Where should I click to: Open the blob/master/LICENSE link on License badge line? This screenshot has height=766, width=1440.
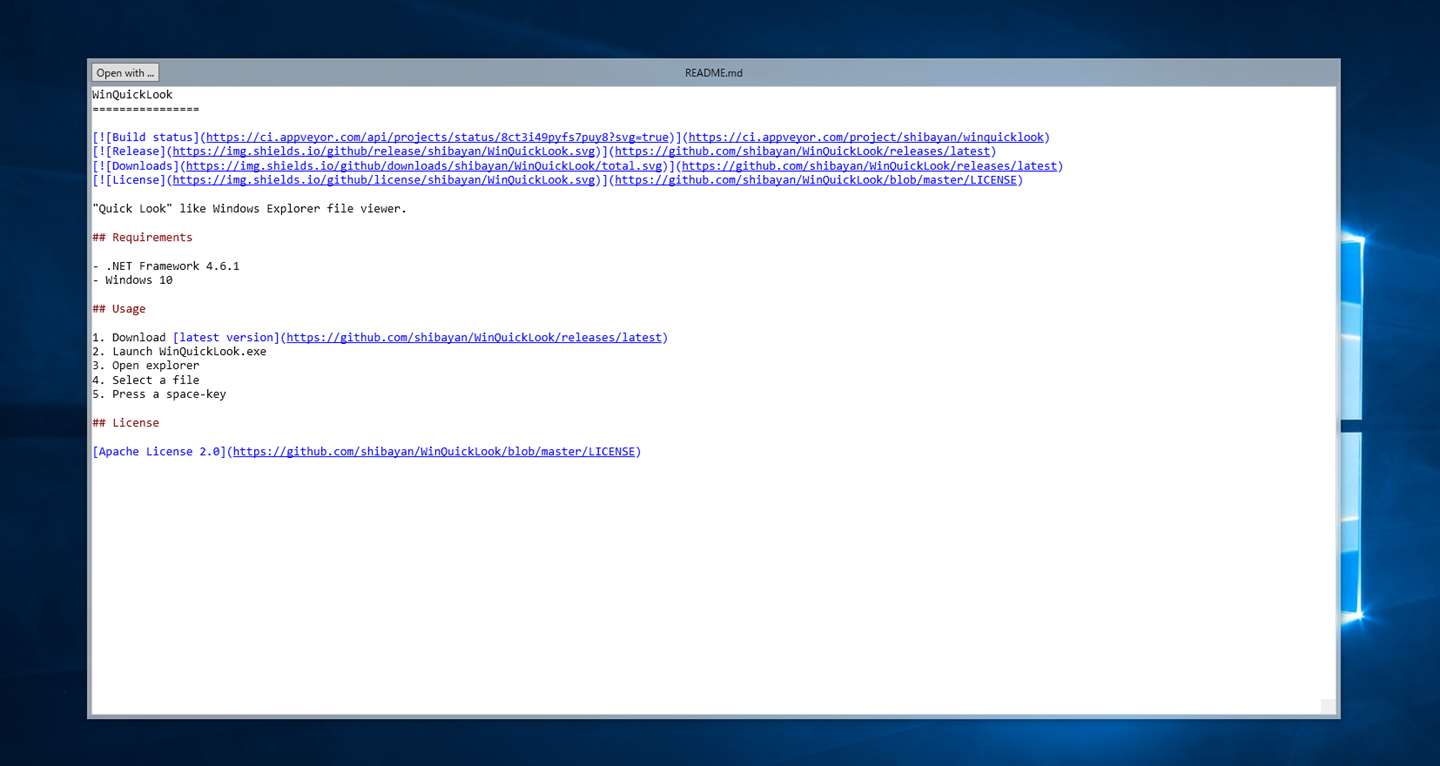pos(816,180)
